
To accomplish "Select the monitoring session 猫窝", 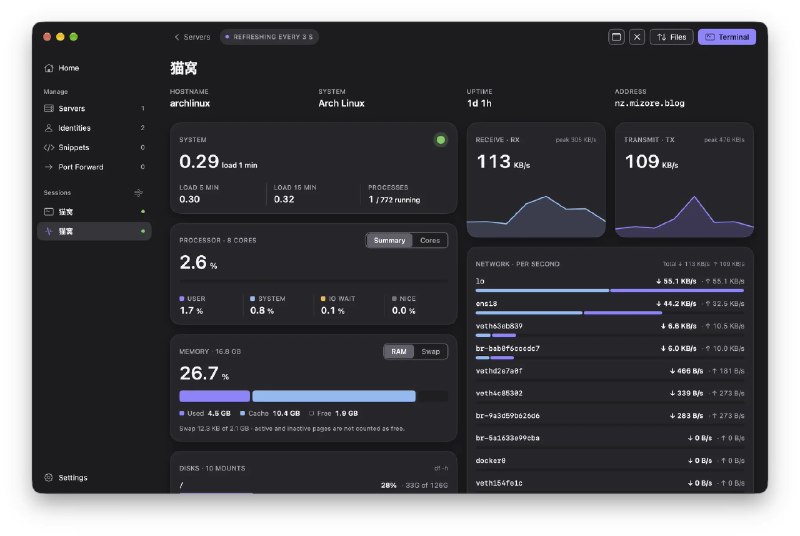I will (x=94, y=231).
